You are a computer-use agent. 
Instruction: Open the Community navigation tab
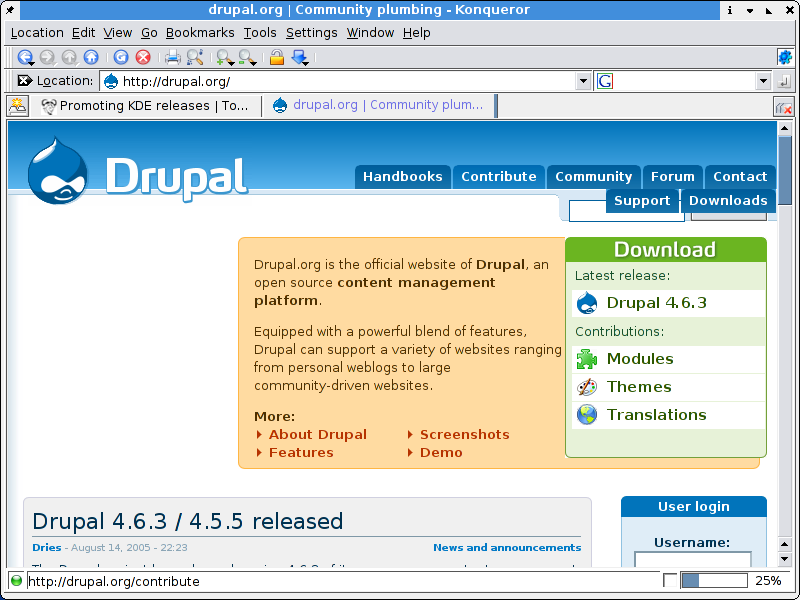point(593,177)
